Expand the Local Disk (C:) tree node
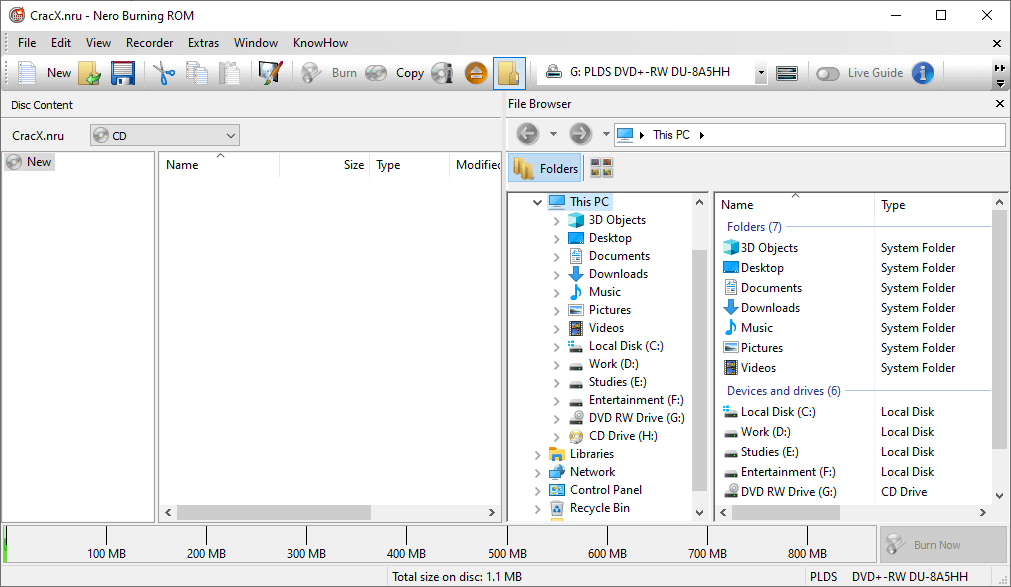 [x=556, y=346]
